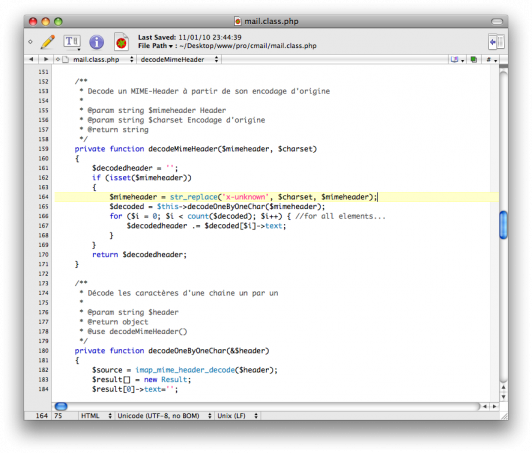
Task: Click the blue Info icon
Action: (x=96, y=42)
